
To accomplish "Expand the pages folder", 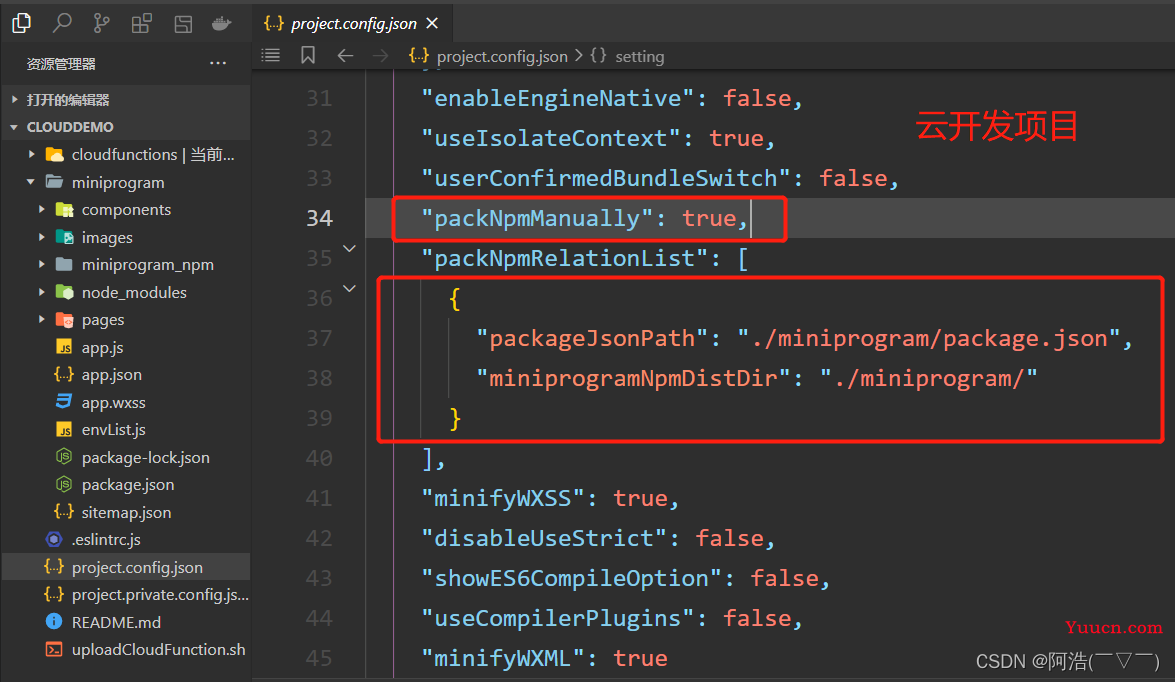I will point(42,319).
